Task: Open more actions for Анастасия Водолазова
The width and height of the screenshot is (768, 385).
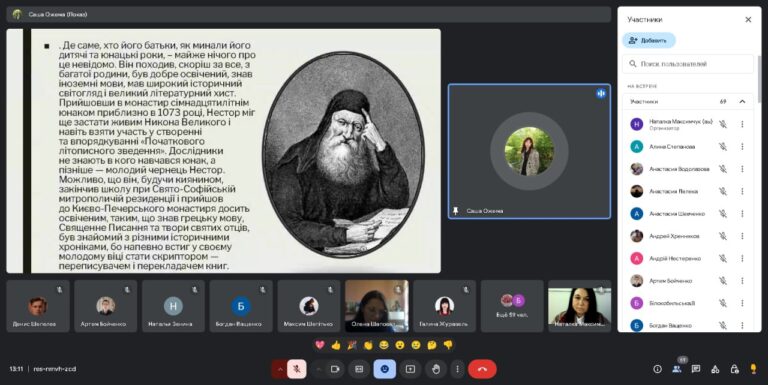Action: [742, 169]
